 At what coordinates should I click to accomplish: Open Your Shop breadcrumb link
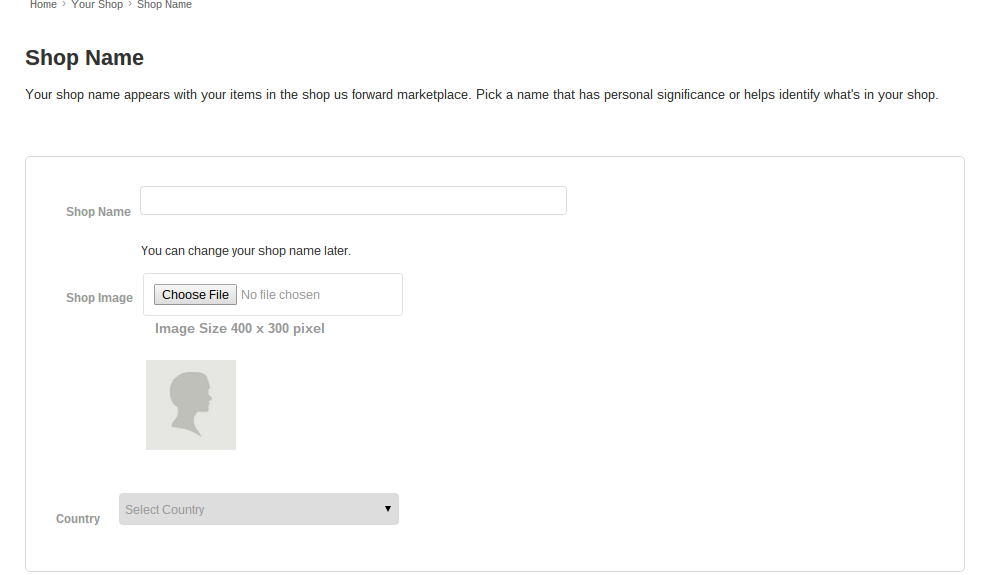(x=97, y=5)
